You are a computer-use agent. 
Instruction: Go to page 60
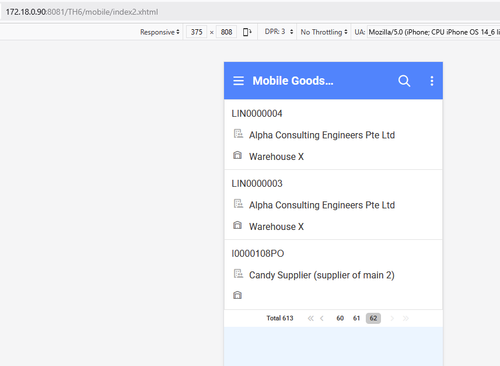(x=340, y=318)
